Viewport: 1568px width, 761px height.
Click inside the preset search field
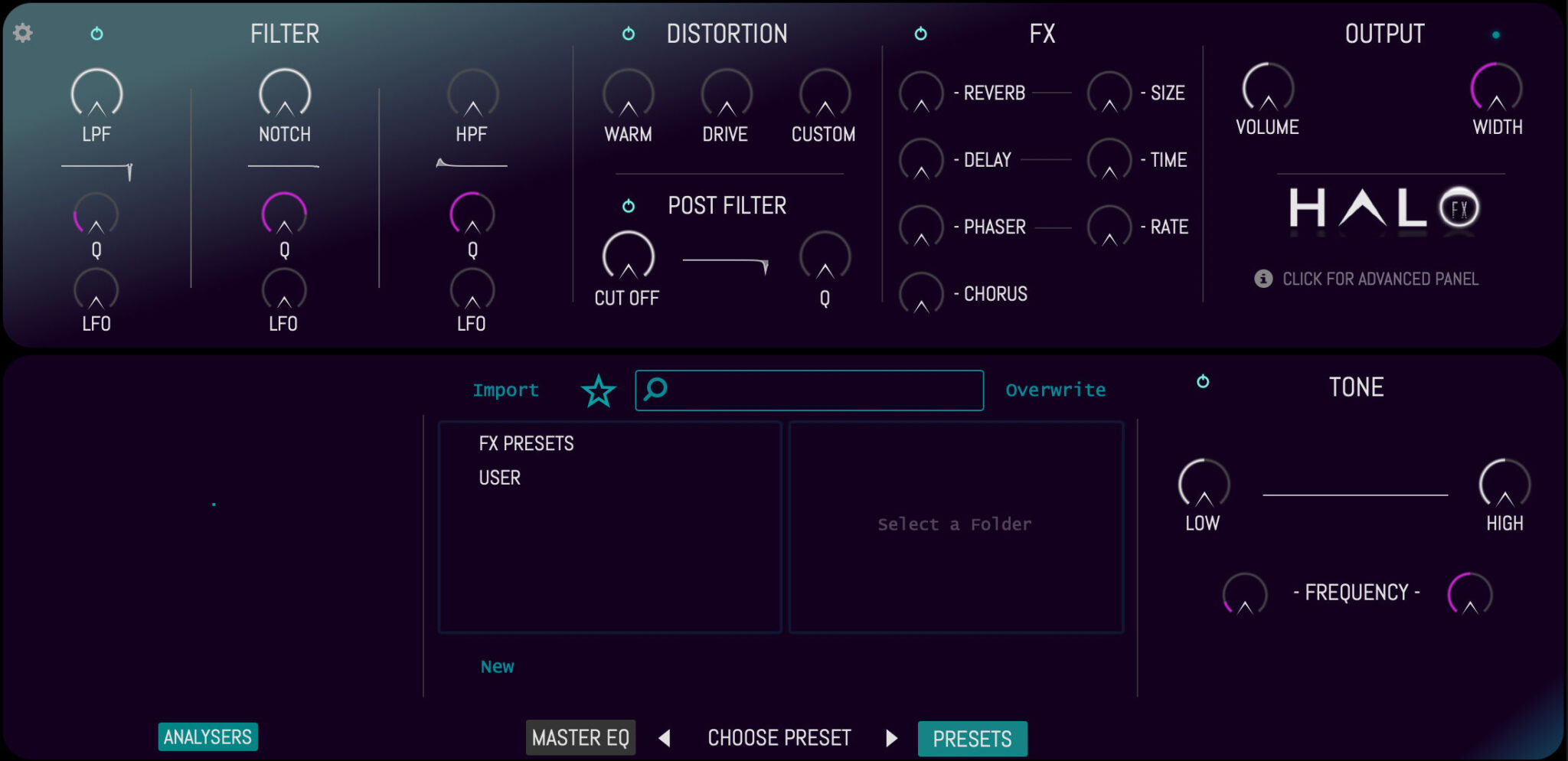808,390
